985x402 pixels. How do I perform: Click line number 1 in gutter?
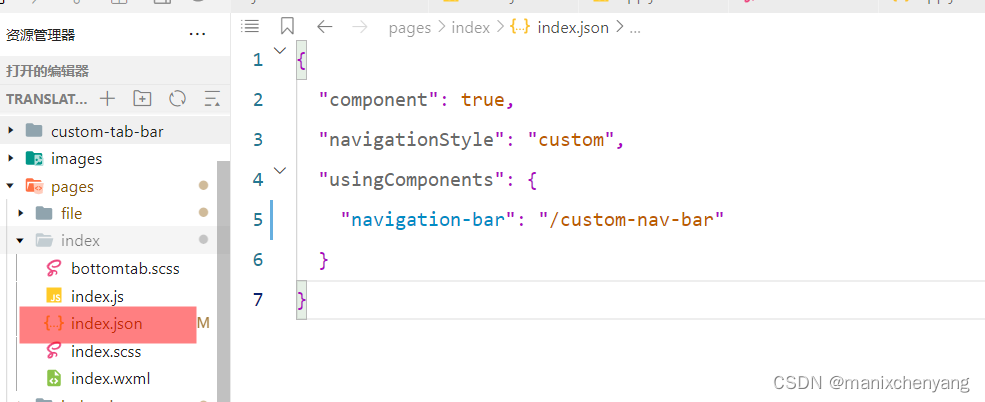pos(258,60)
